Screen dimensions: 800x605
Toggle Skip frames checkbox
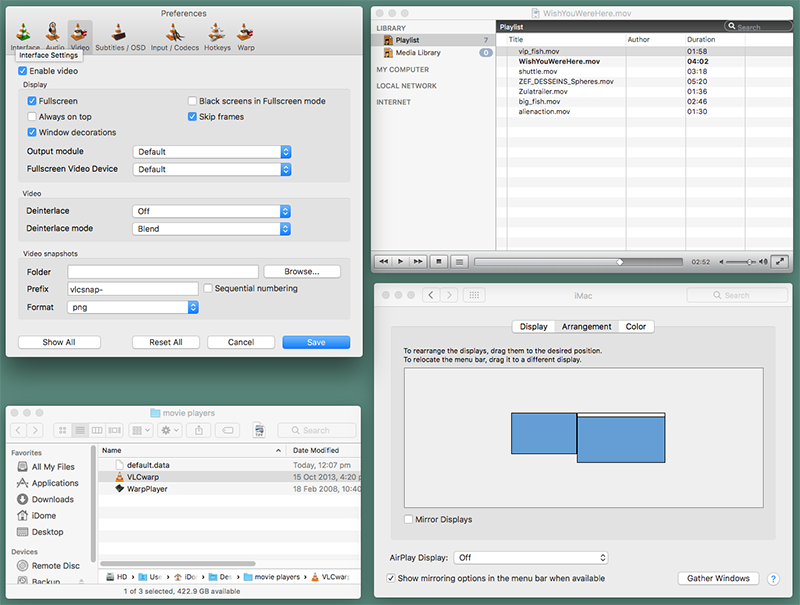[x=192, y=117]
